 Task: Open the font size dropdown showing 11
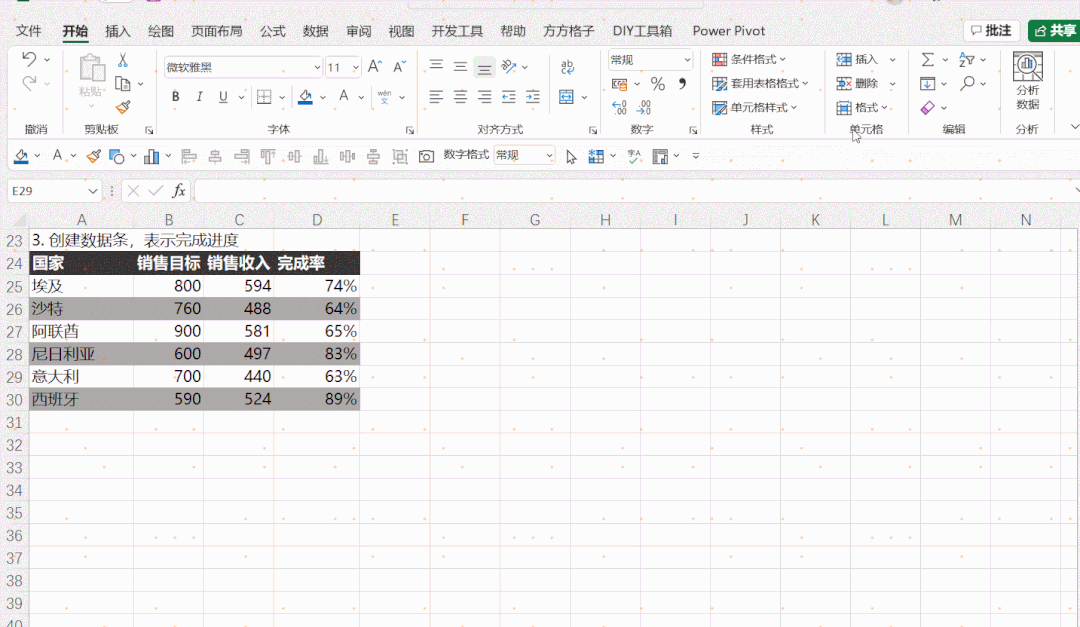tap(355, 68)
